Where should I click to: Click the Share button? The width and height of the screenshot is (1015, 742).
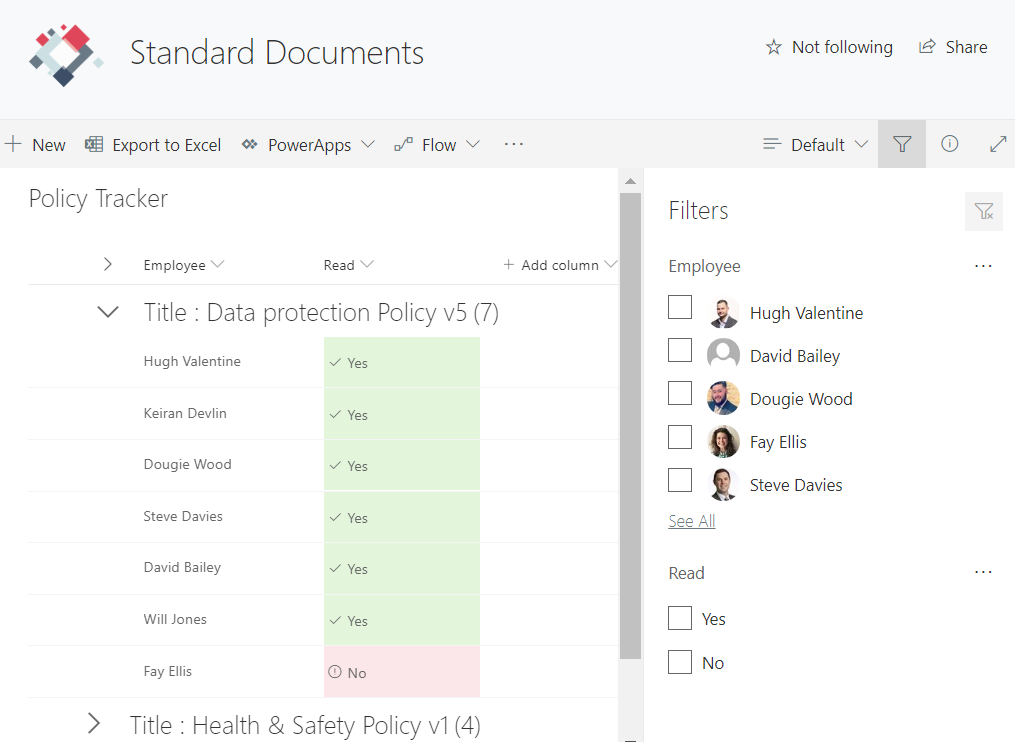pos(953,47)
